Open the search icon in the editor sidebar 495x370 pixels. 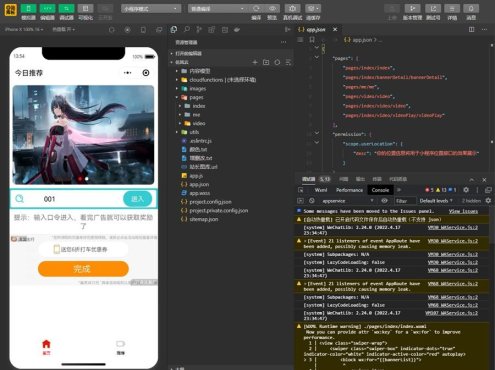tap(187, 30)
